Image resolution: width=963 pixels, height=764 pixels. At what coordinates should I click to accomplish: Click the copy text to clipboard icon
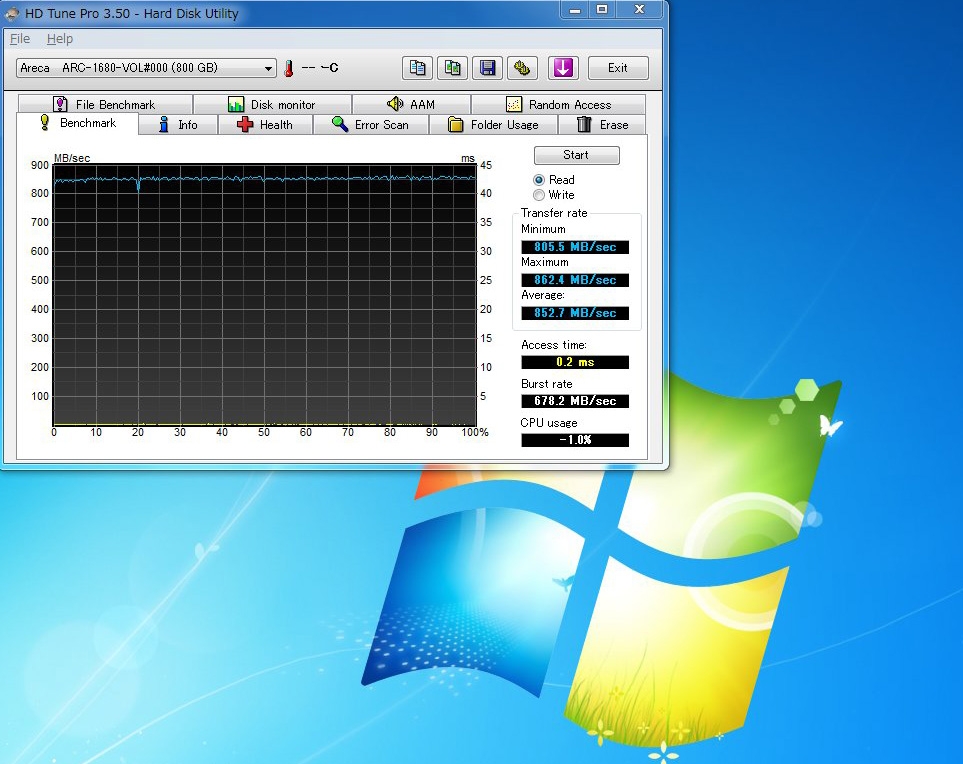pyautogui.click(x=418, y=68)
